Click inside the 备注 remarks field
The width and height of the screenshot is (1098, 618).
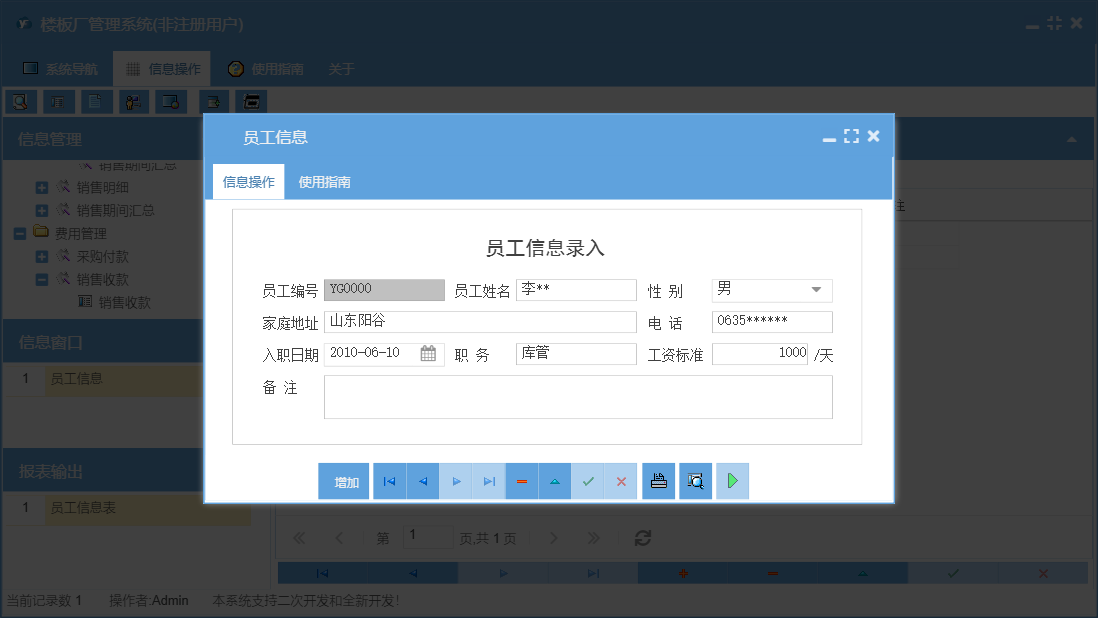(x=577, y=396)
